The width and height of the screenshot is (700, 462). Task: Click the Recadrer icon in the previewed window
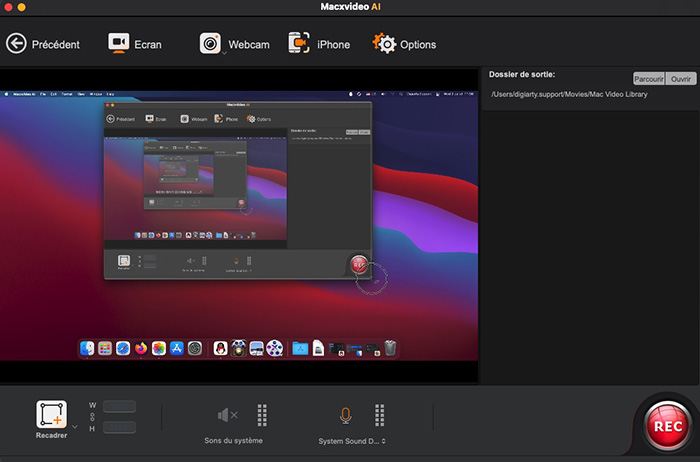click(x=124, y=261)
